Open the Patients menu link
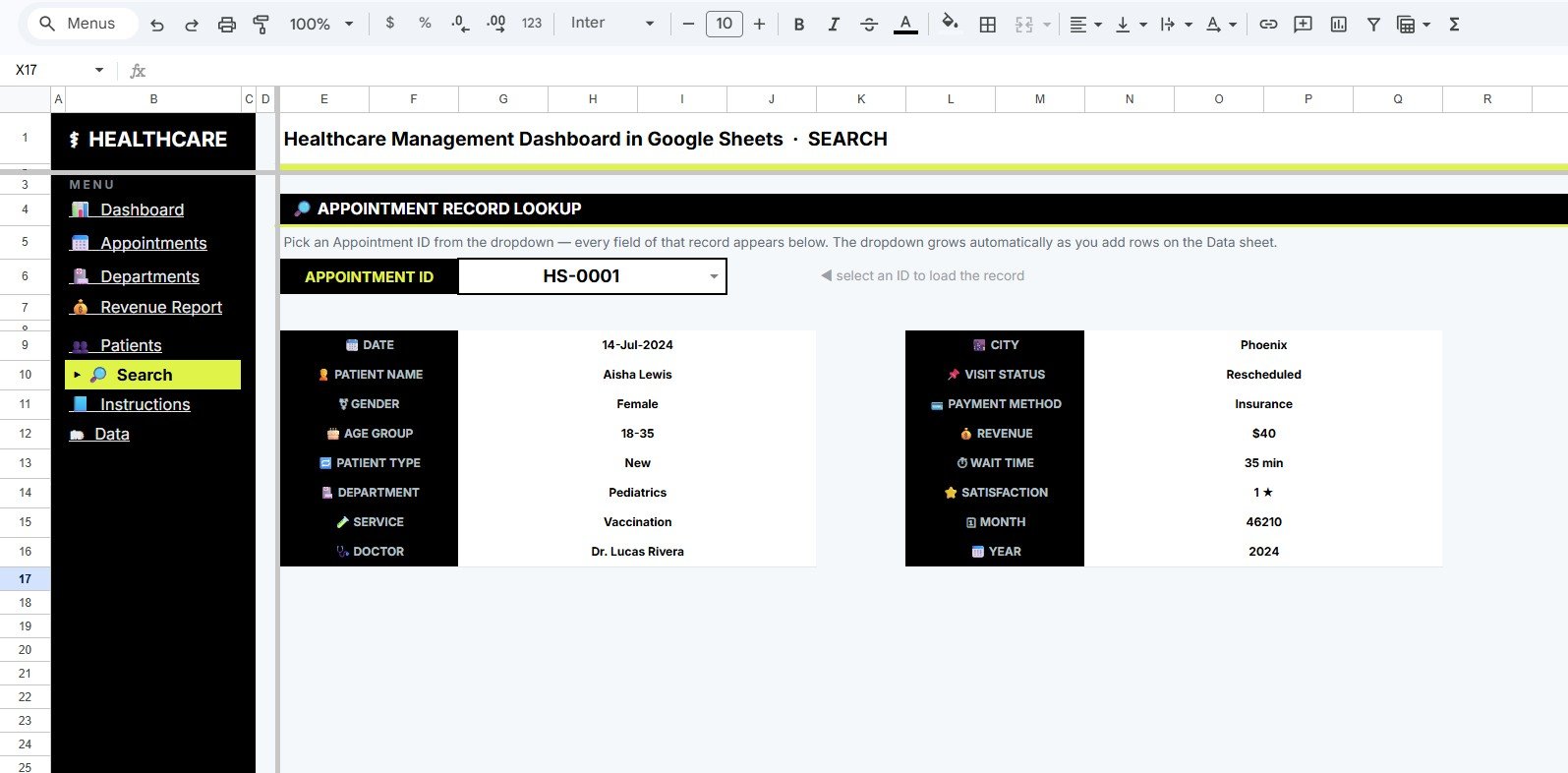The image size is (1568, 773). [x=131, y=345]
